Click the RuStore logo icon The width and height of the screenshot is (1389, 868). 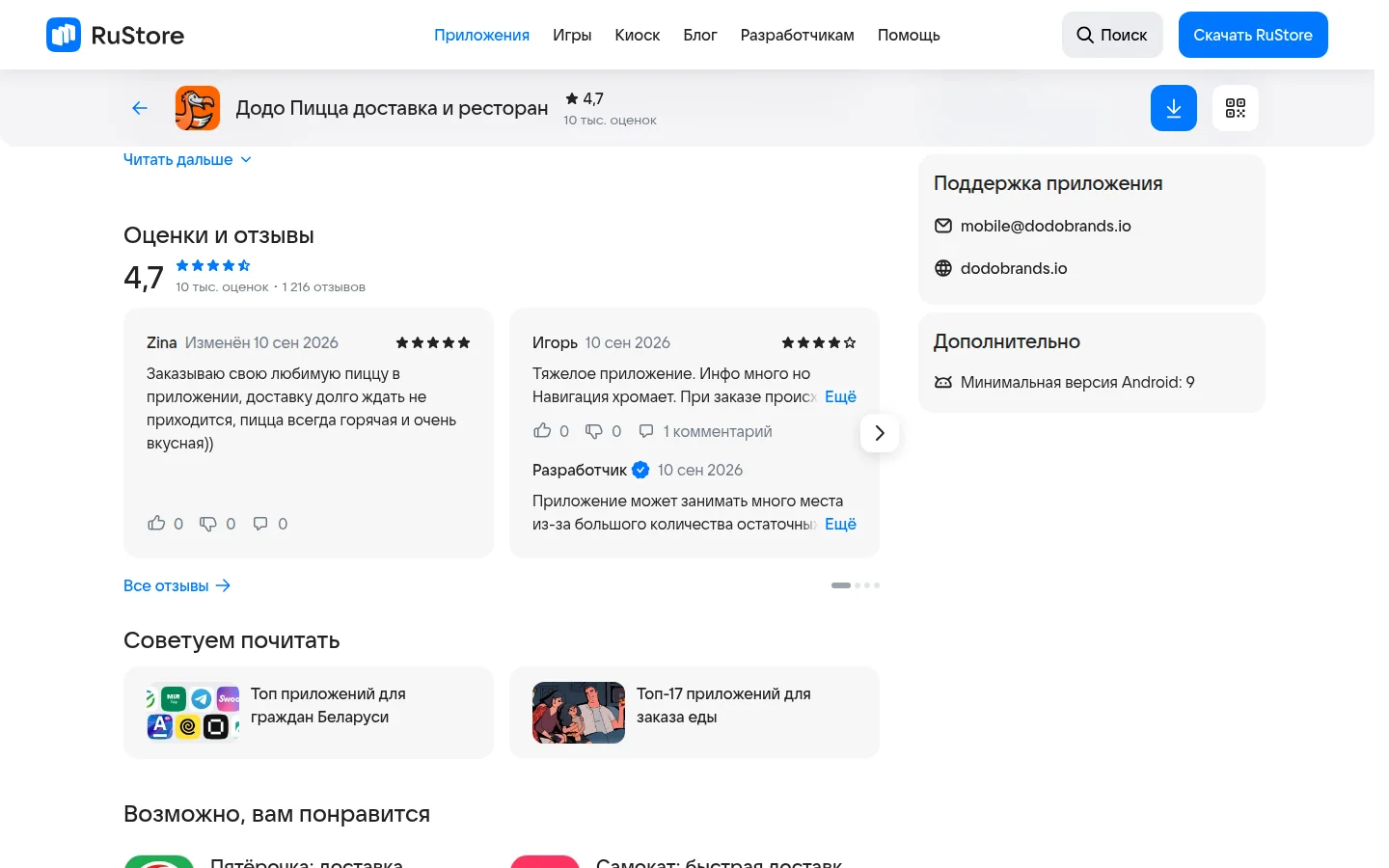click(x=64, y=35)
